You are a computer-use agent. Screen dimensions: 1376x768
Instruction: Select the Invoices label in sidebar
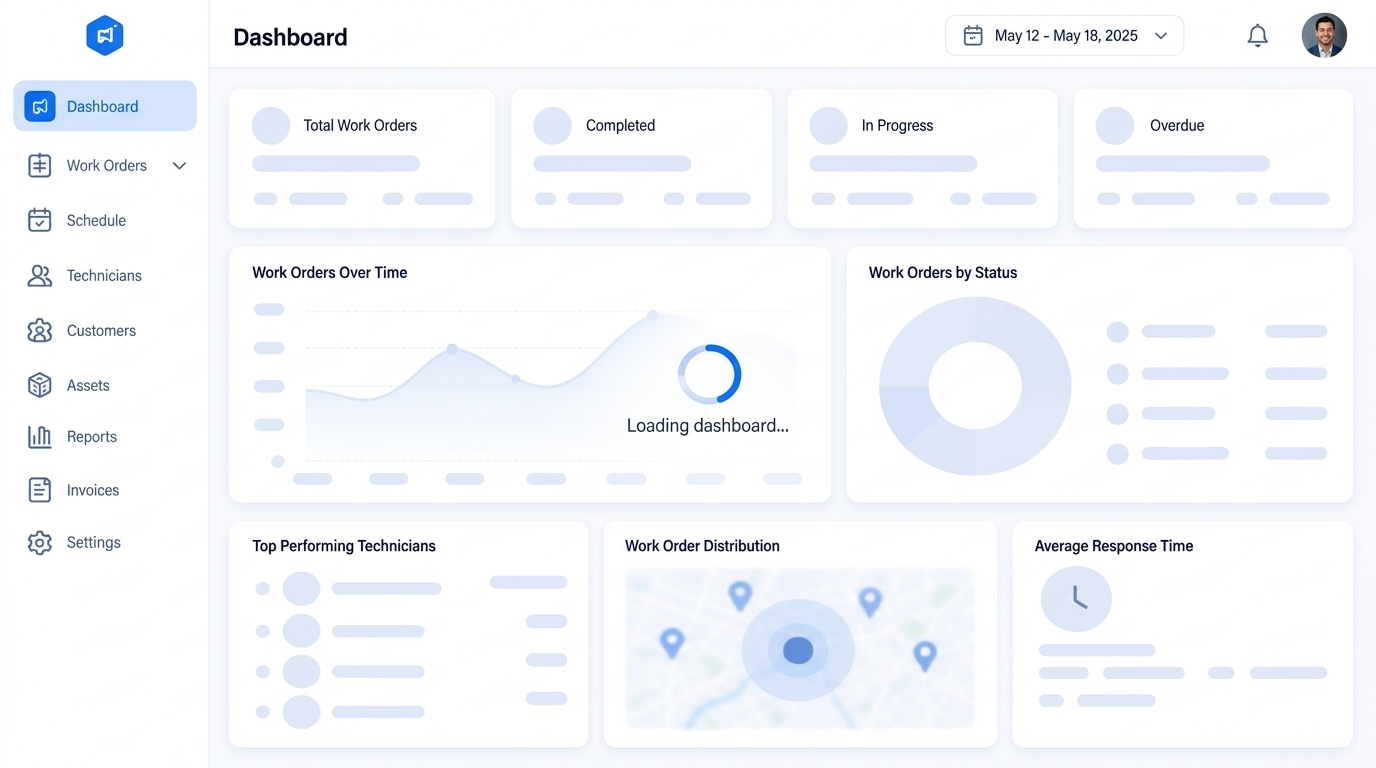93,490
